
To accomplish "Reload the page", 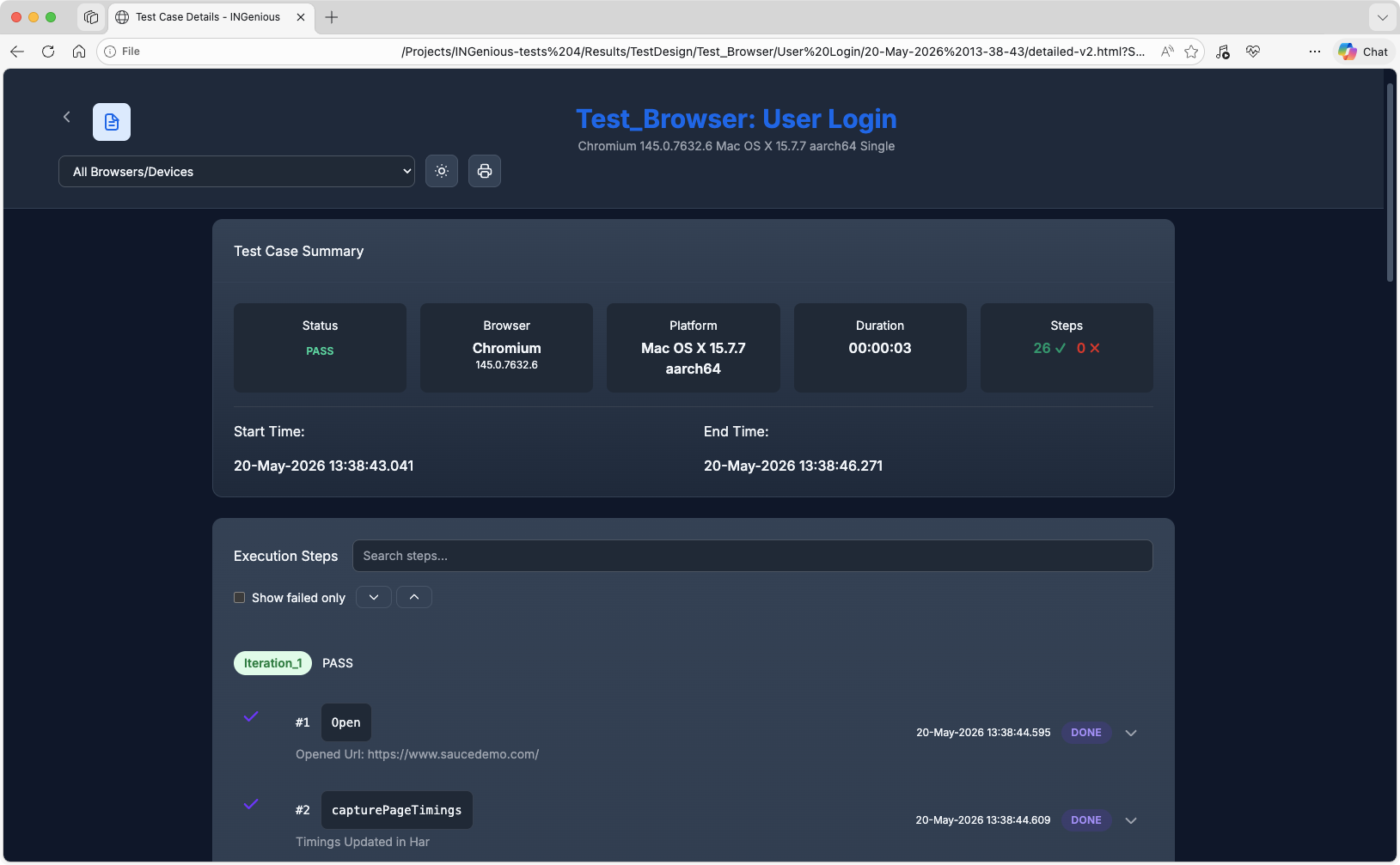I will (48, 52).
